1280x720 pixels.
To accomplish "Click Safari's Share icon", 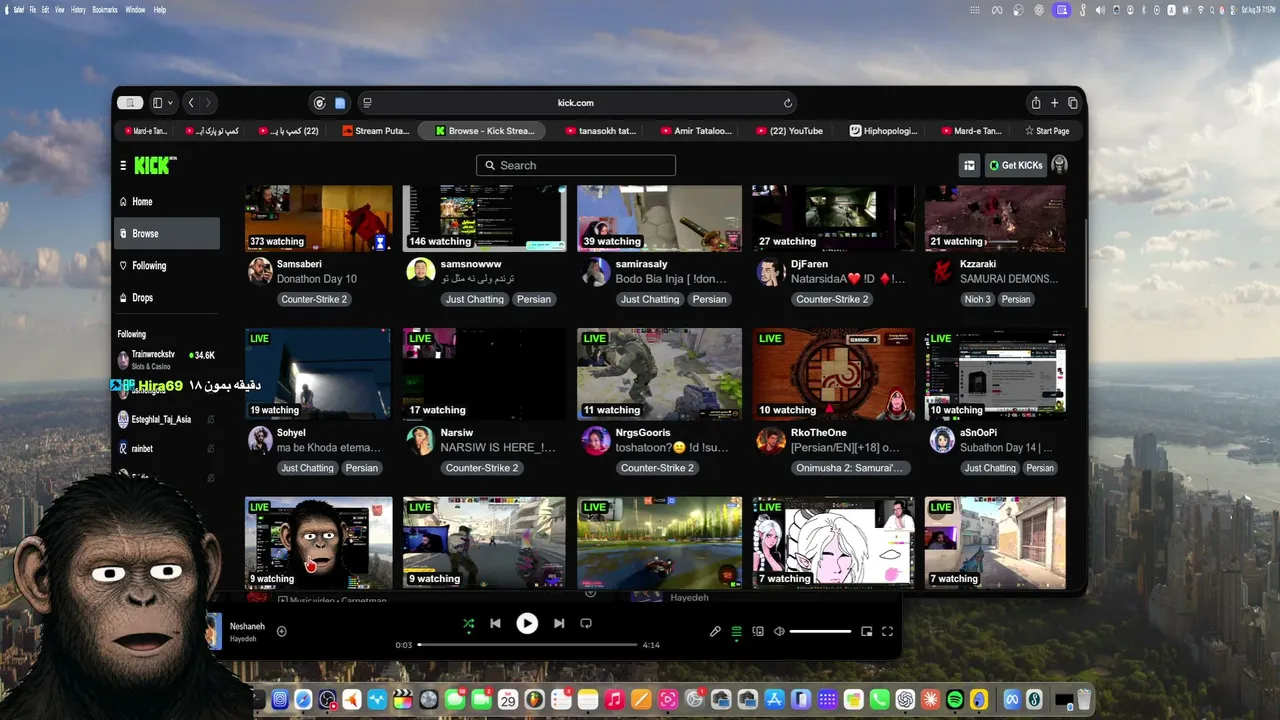I will 1036,103.
